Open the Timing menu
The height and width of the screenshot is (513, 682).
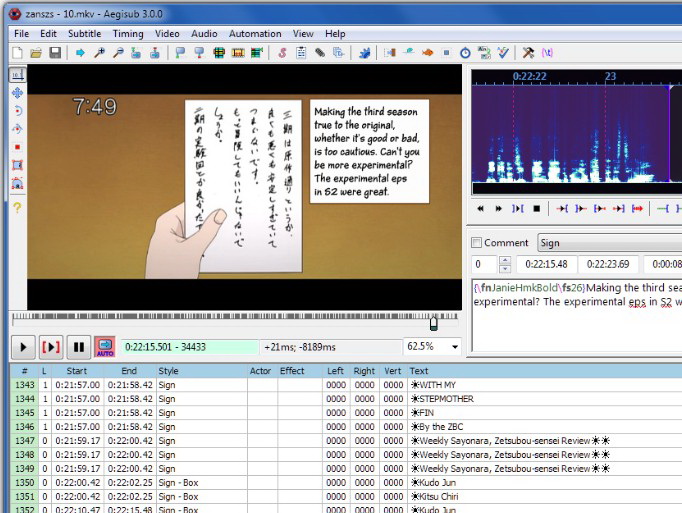coord(128,34)
